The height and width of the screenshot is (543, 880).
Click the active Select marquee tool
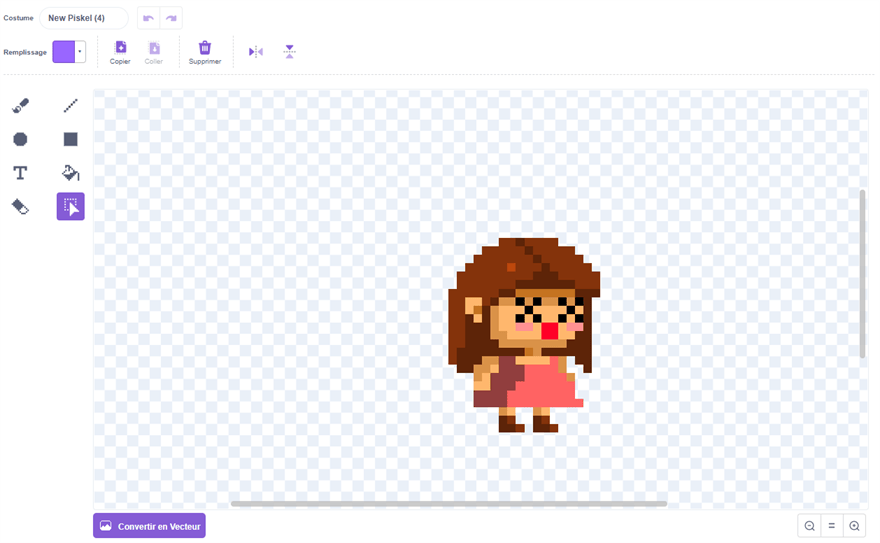(x=71, y=206)
